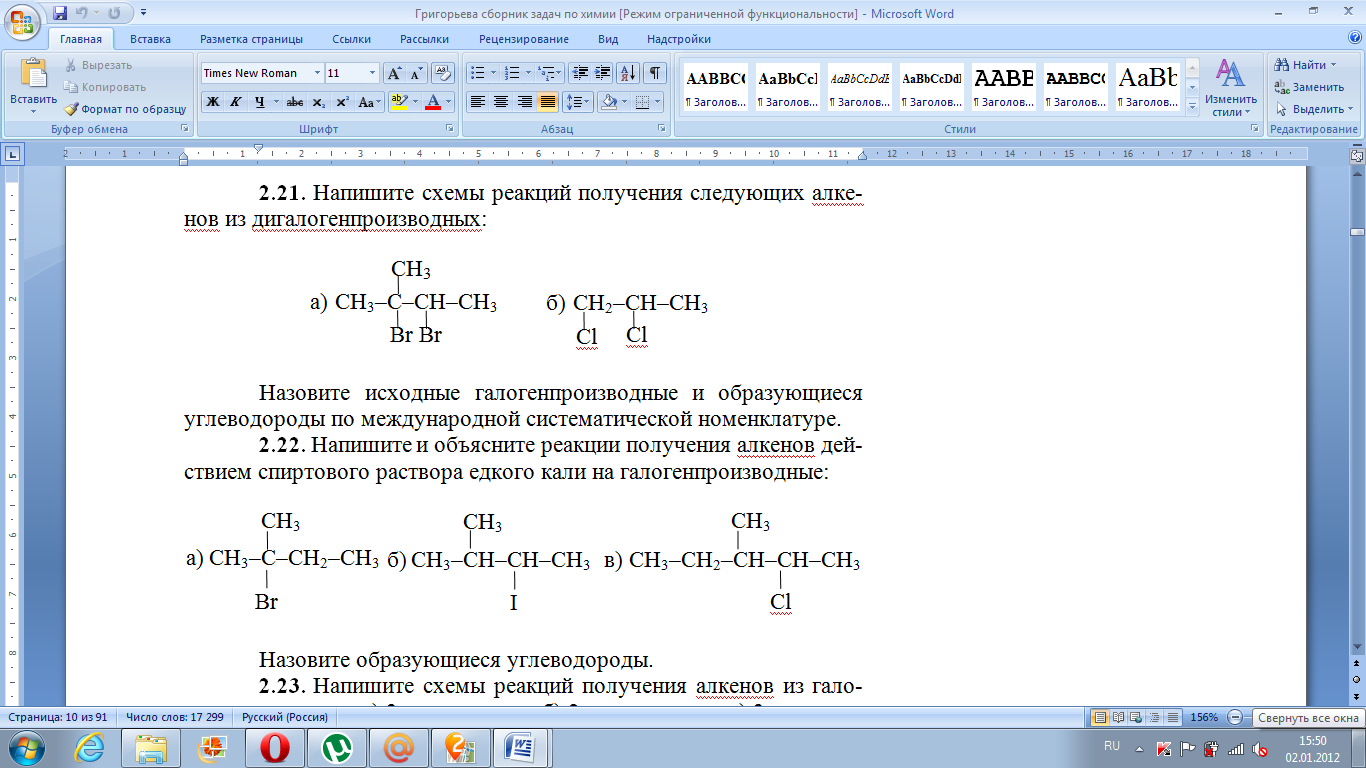Open the multilevel list dropdown
This screenshot has width=1366, height=768.
pyautogui.click(x=549, y=73)
